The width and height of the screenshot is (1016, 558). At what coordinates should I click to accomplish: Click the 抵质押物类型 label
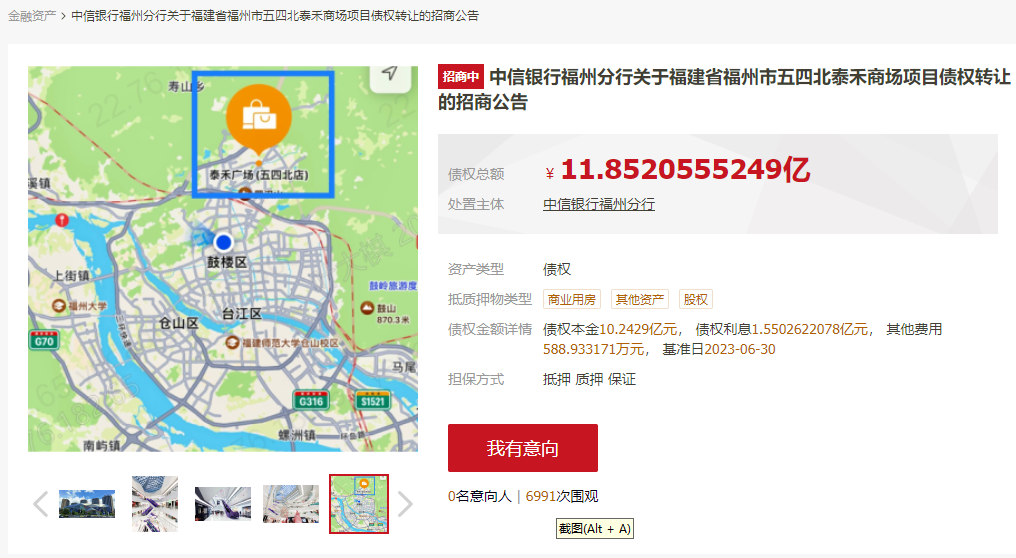click(490, 299)
